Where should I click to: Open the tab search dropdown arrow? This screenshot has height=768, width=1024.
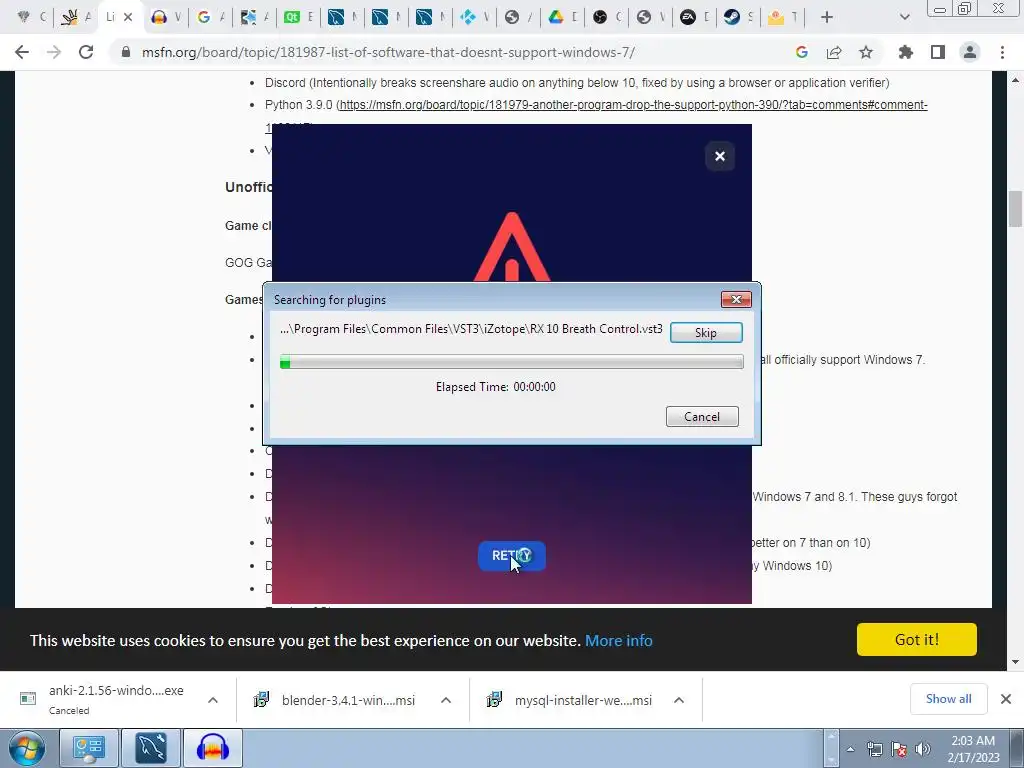pyautogui.click(x=904, y=17)
